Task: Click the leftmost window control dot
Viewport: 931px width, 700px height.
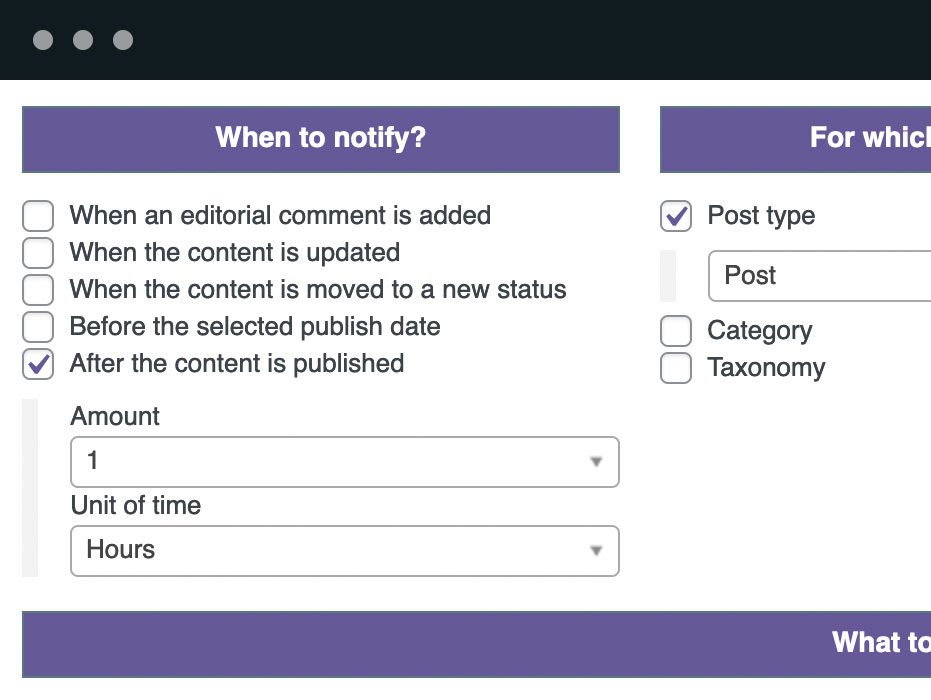Action: 43,40
